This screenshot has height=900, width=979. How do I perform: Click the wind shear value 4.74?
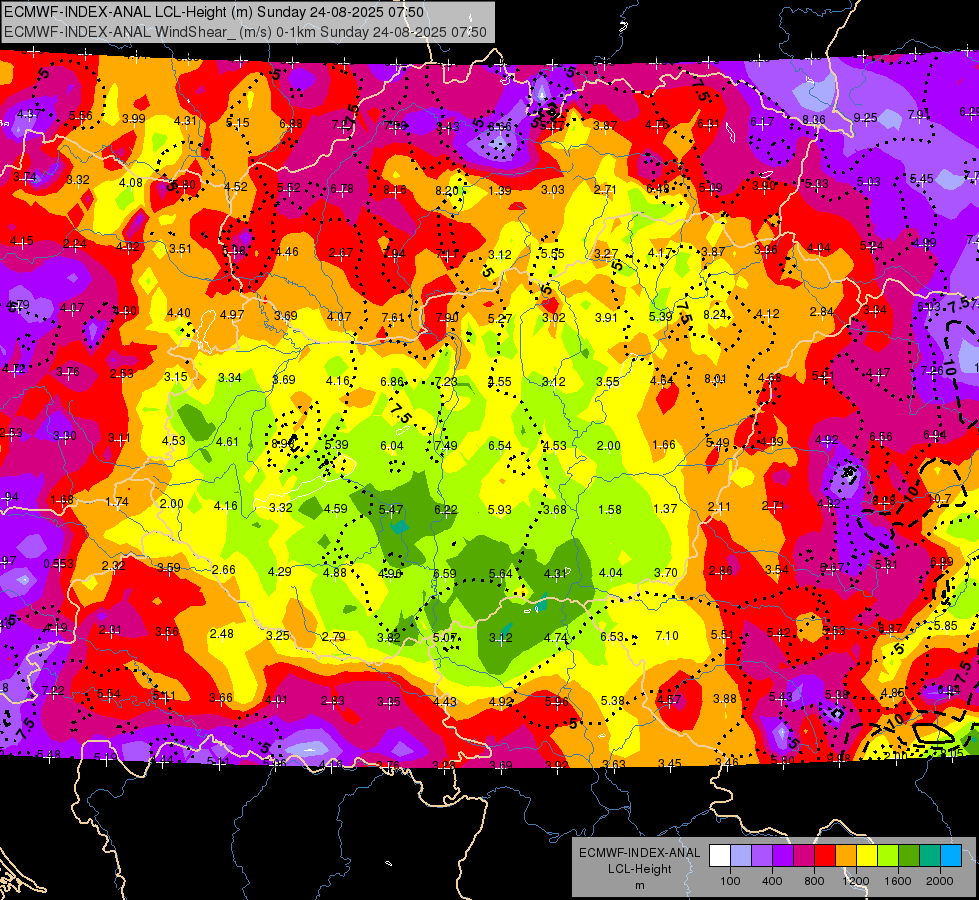click(556, 637)
